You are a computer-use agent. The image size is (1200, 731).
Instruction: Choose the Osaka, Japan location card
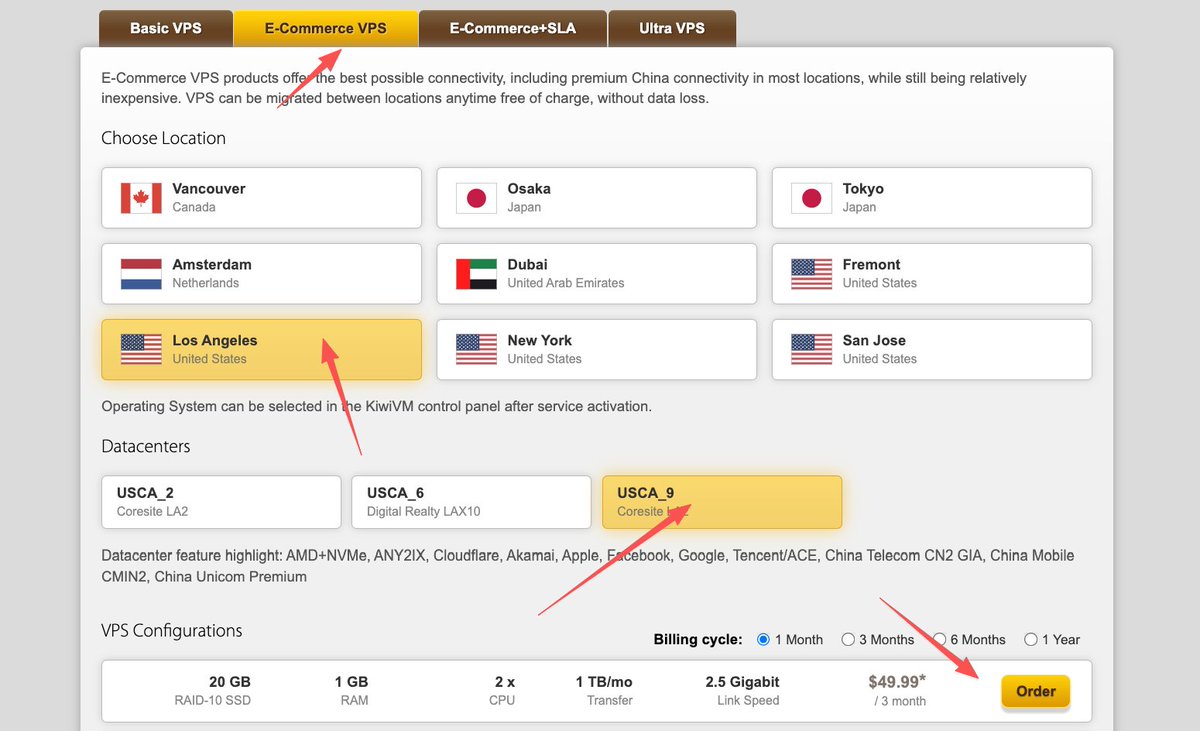(x=596, y=198)
